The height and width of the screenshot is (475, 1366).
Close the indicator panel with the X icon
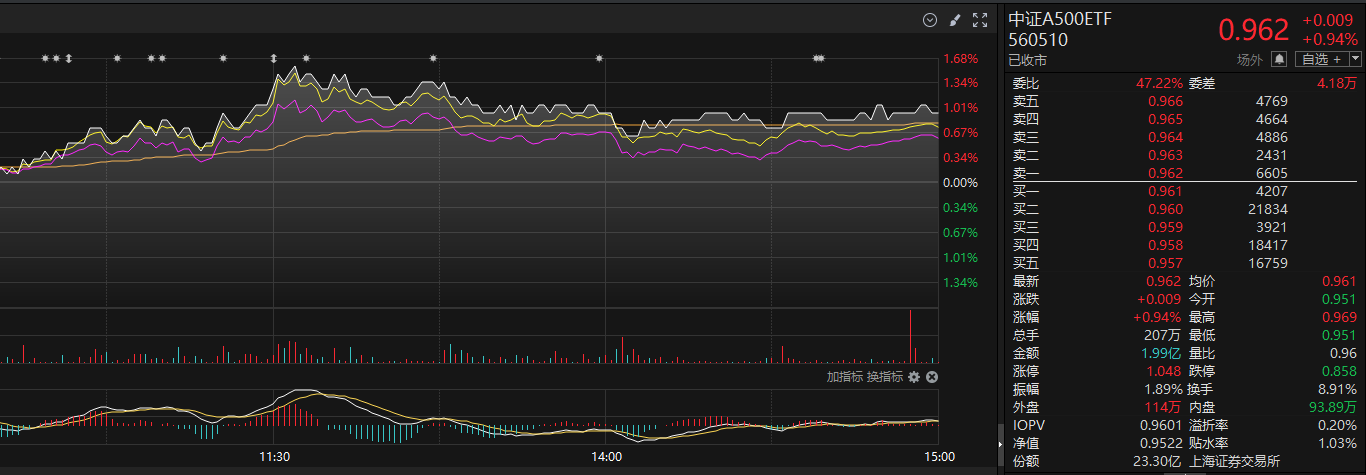click(x=932, y=377)
